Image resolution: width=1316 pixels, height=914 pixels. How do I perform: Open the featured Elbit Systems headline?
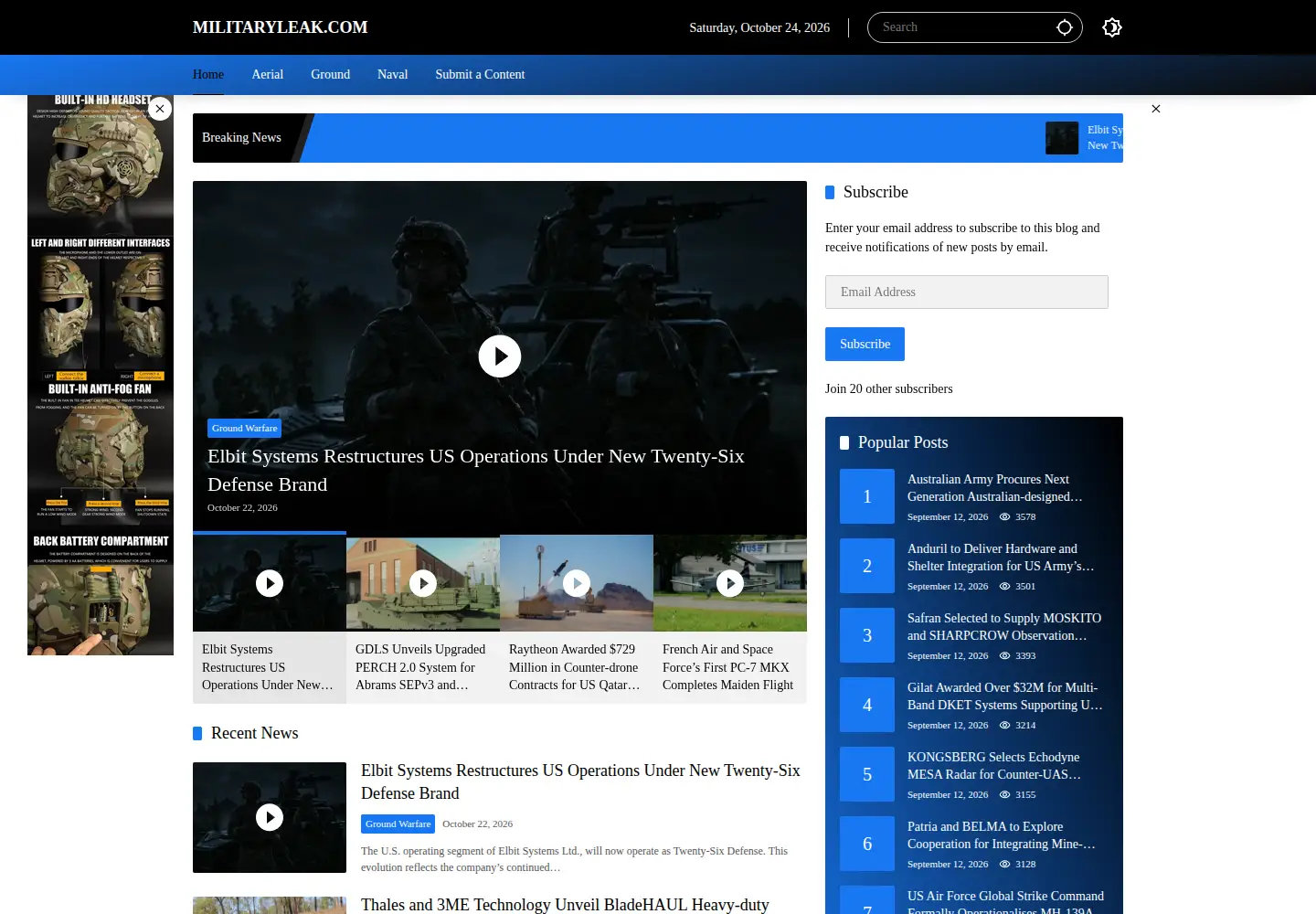click(x=476, y=470)
